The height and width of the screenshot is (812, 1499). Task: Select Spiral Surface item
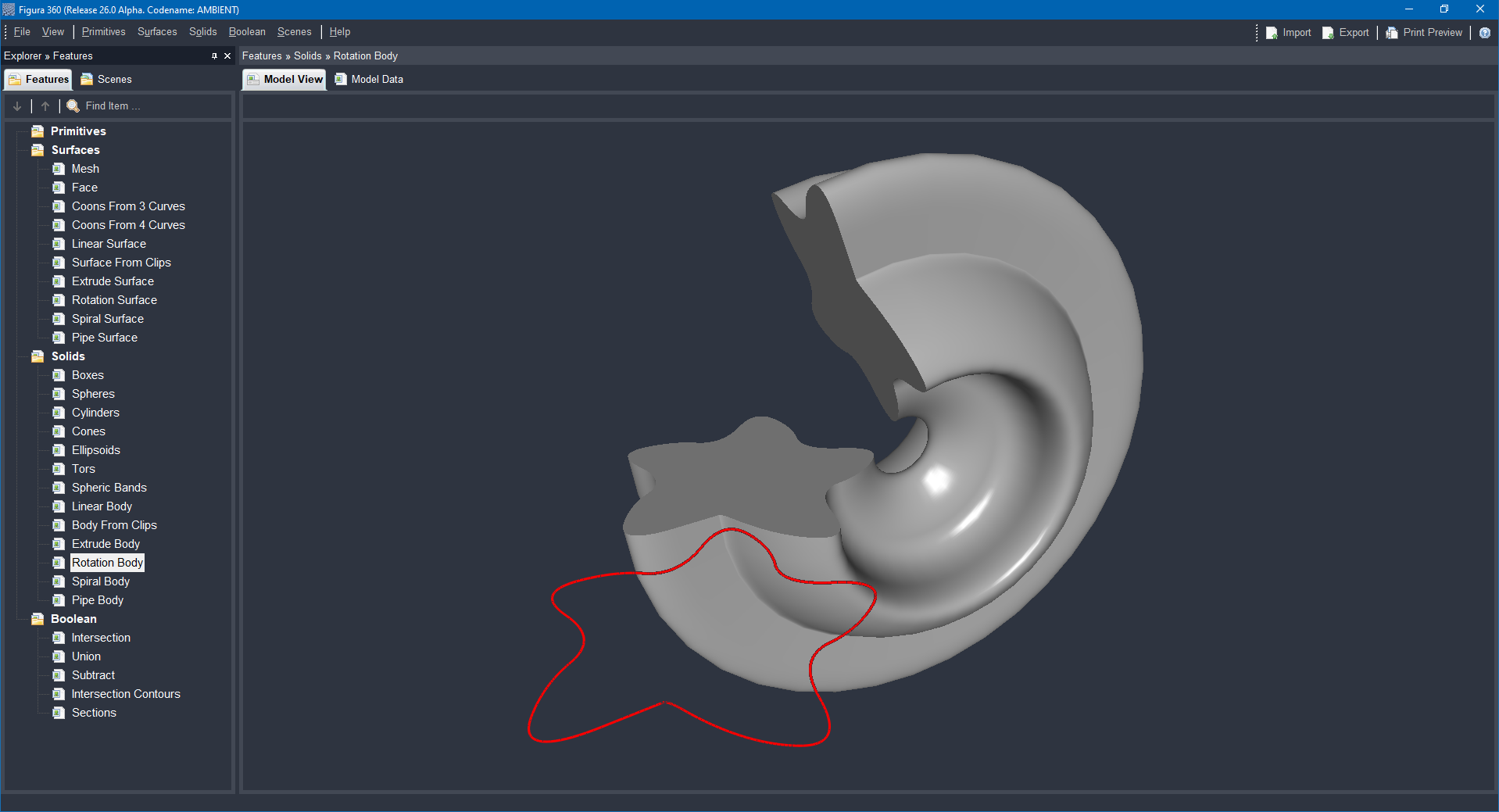tap(108, 319)
